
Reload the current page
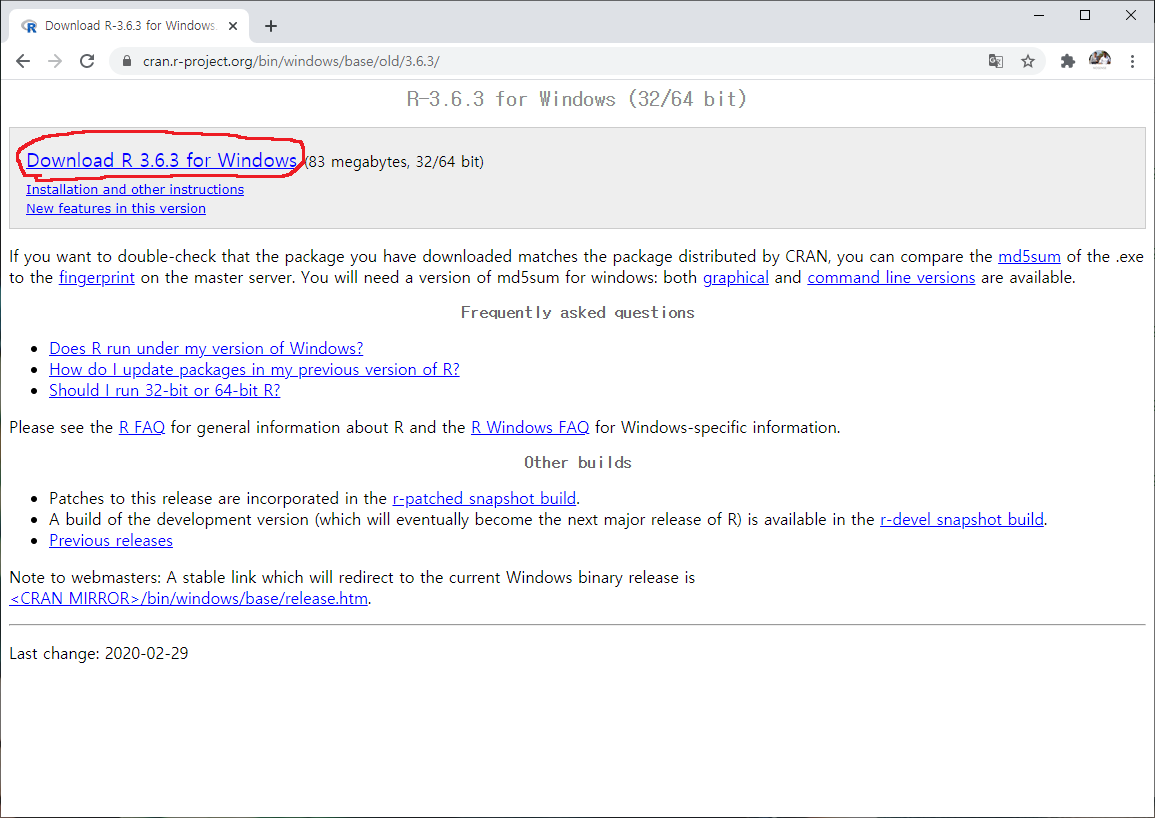(87, 61)
